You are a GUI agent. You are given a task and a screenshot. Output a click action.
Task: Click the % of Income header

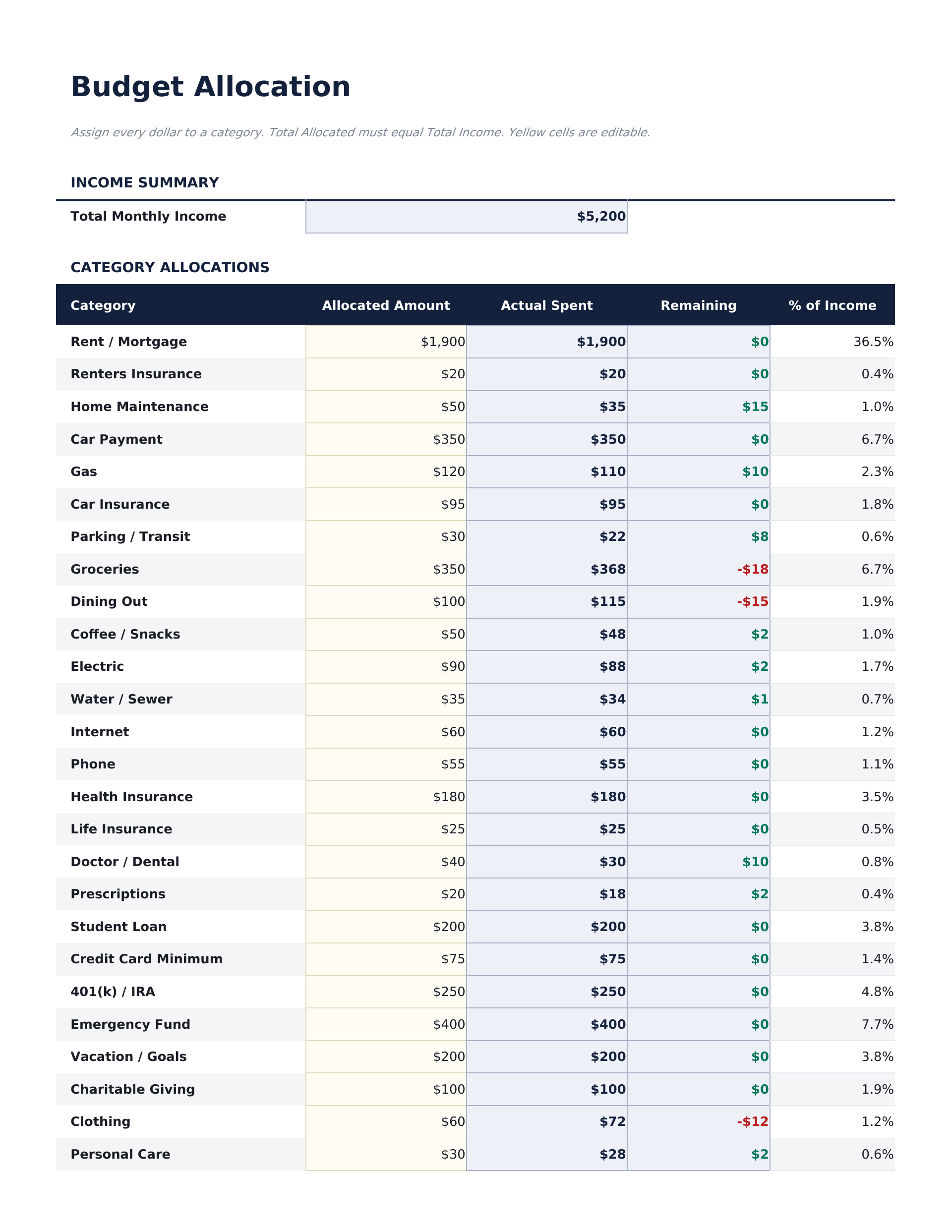pyautogui.click(x=832, y=306)
